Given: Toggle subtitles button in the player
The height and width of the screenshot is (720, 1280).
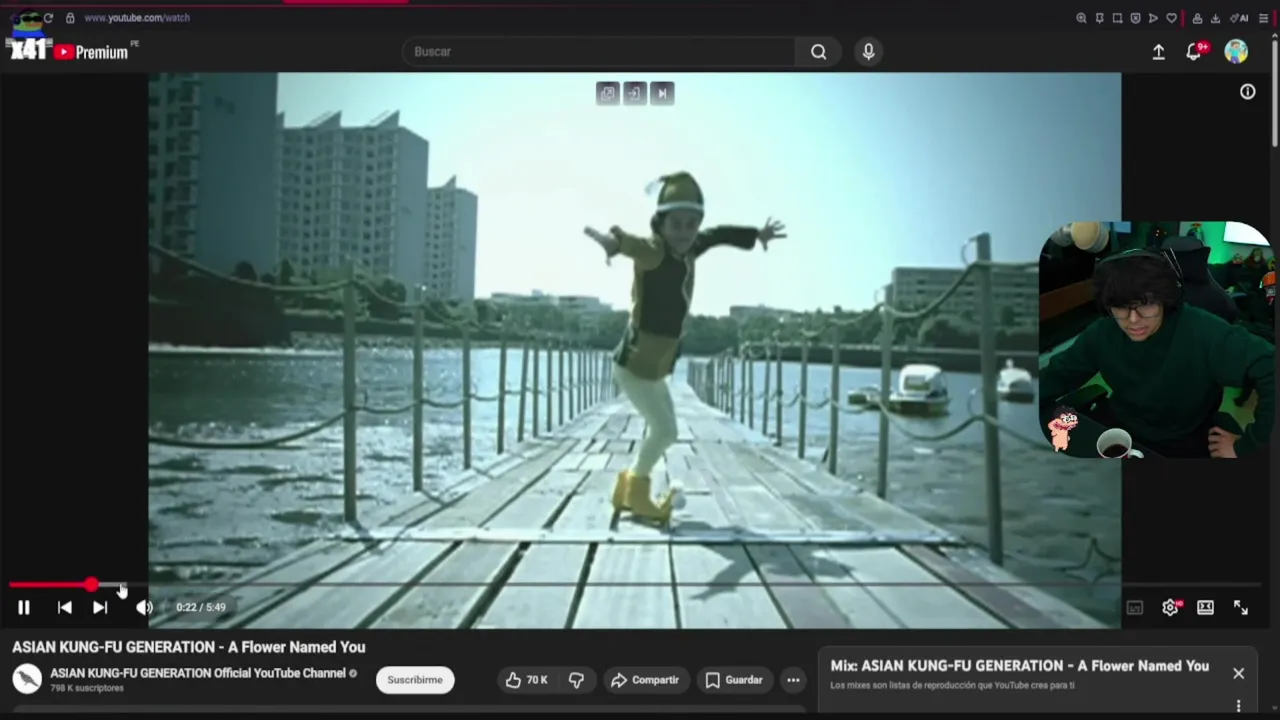Looking at the screenshot, I should point(1135,607).
